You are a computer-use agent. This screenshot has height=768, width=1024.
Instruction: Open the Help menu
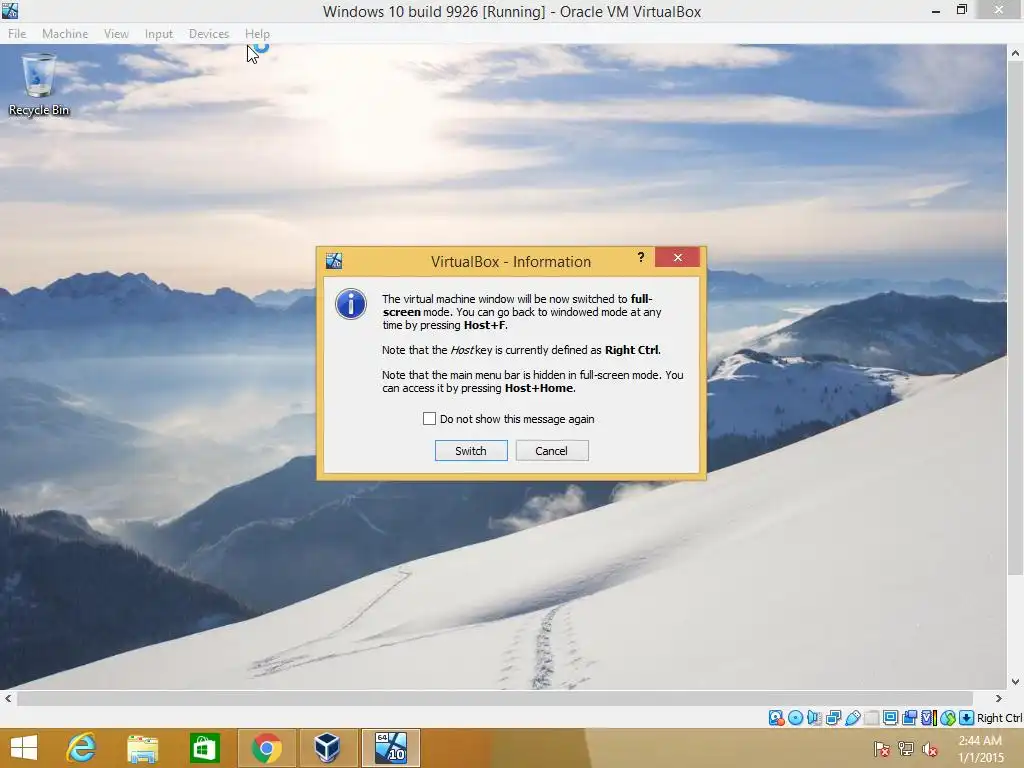coord(257,33)
